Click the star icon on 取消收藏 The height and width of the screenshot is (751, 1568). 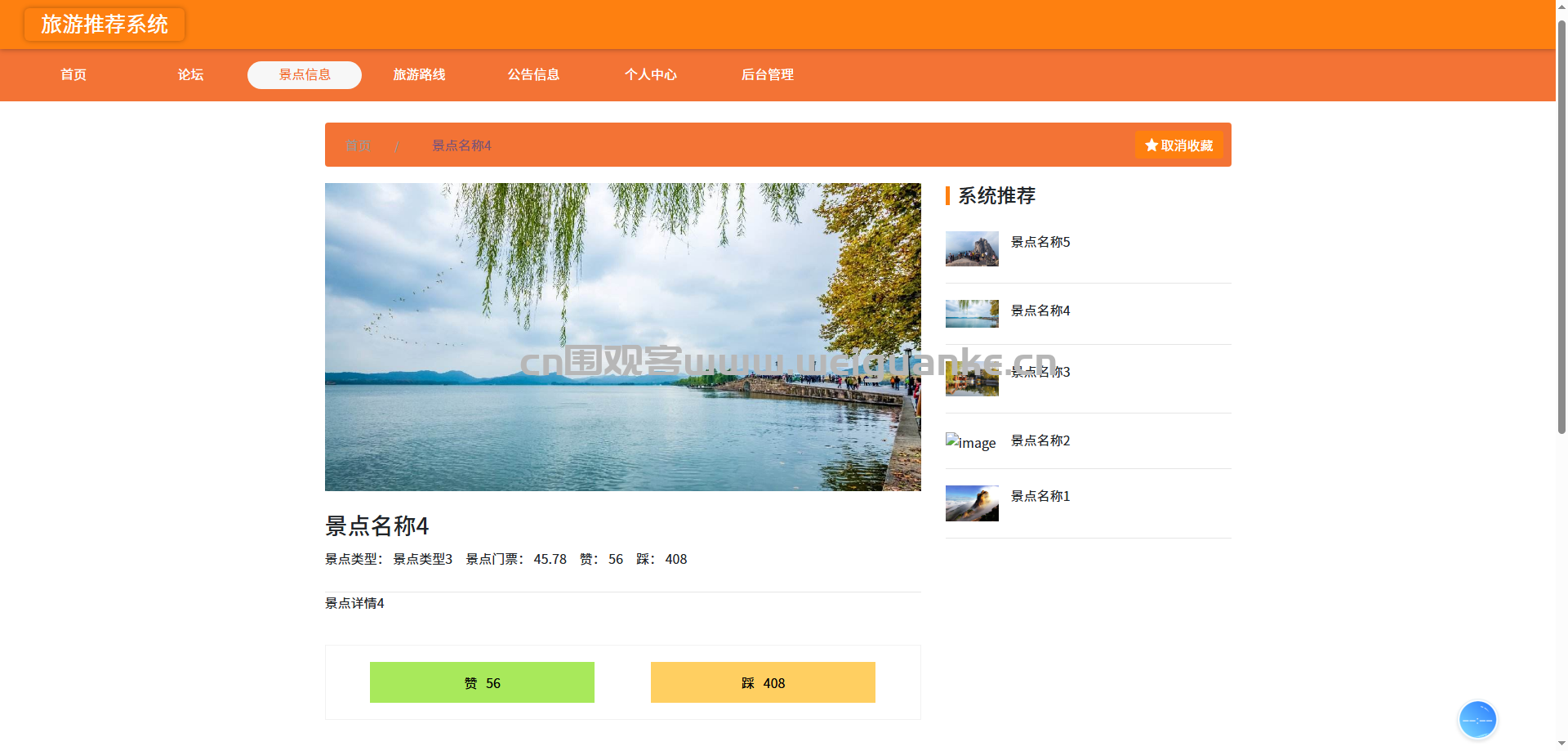point(1151,145)
